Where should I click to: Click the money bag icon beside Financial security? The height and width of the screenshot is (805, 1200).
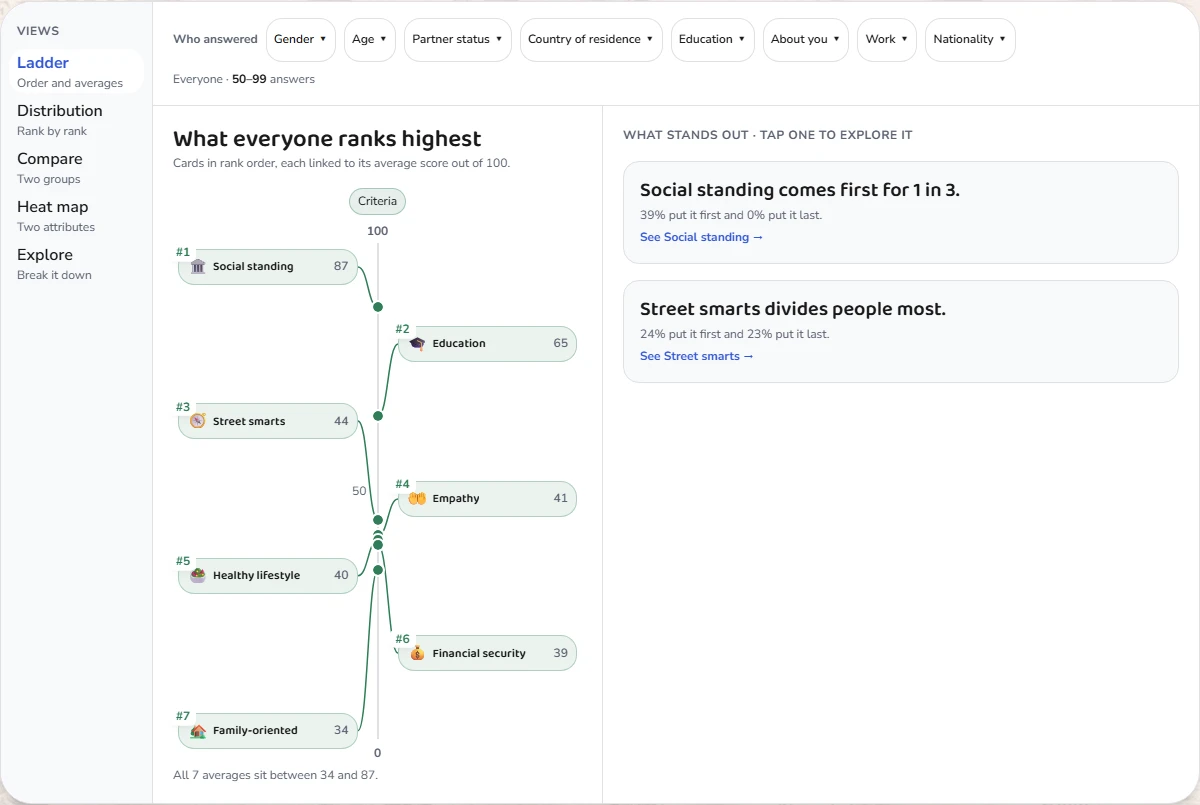click(417, 653)
